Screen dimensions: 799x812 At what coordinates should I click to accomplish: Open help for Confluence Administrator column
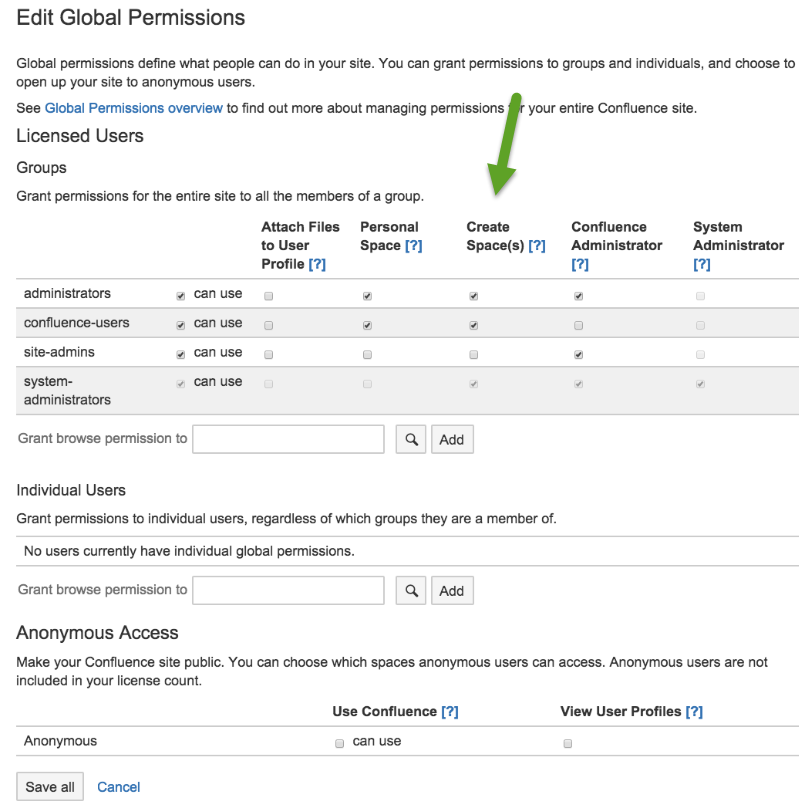pyautogui.click(x=580, y=264)
